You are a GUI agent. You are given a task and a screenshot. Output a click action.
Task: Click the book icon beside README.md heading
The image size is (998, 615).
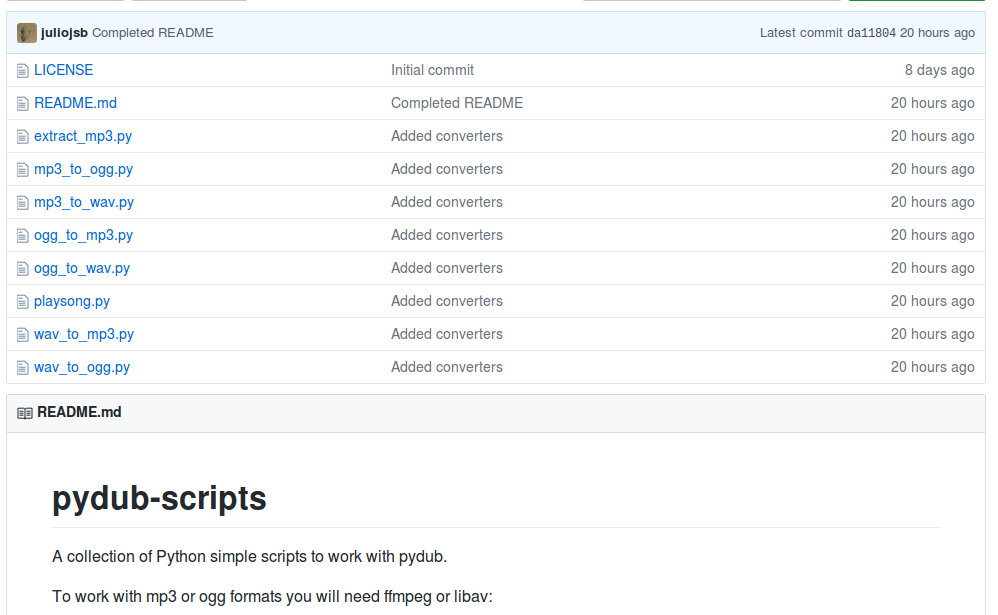pyautogui.click(x=25, y=414)
